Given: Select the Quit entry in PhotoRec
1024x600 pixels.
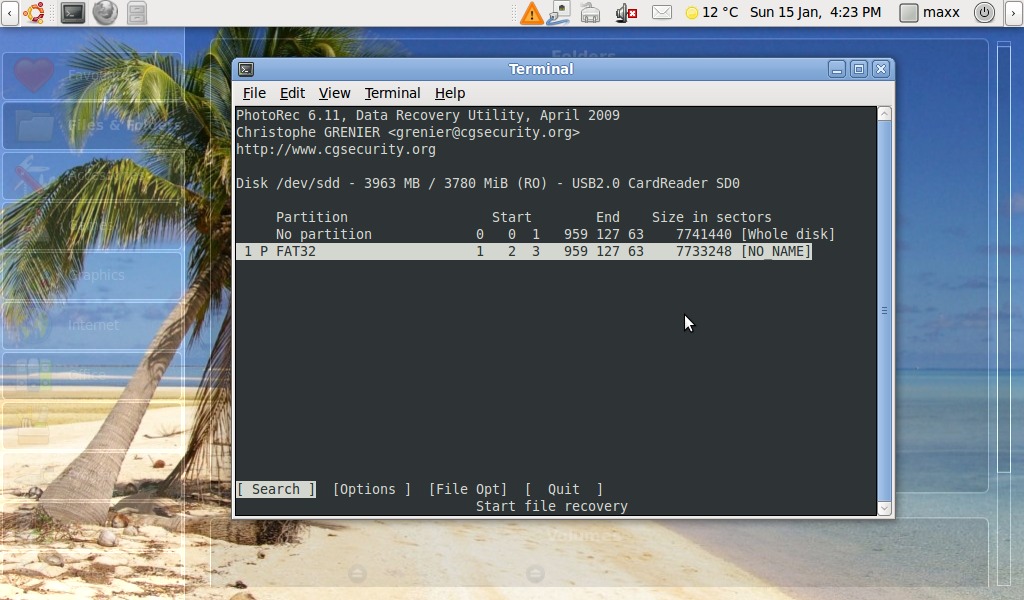Looking at the screenshot, I should pos(564,489).
